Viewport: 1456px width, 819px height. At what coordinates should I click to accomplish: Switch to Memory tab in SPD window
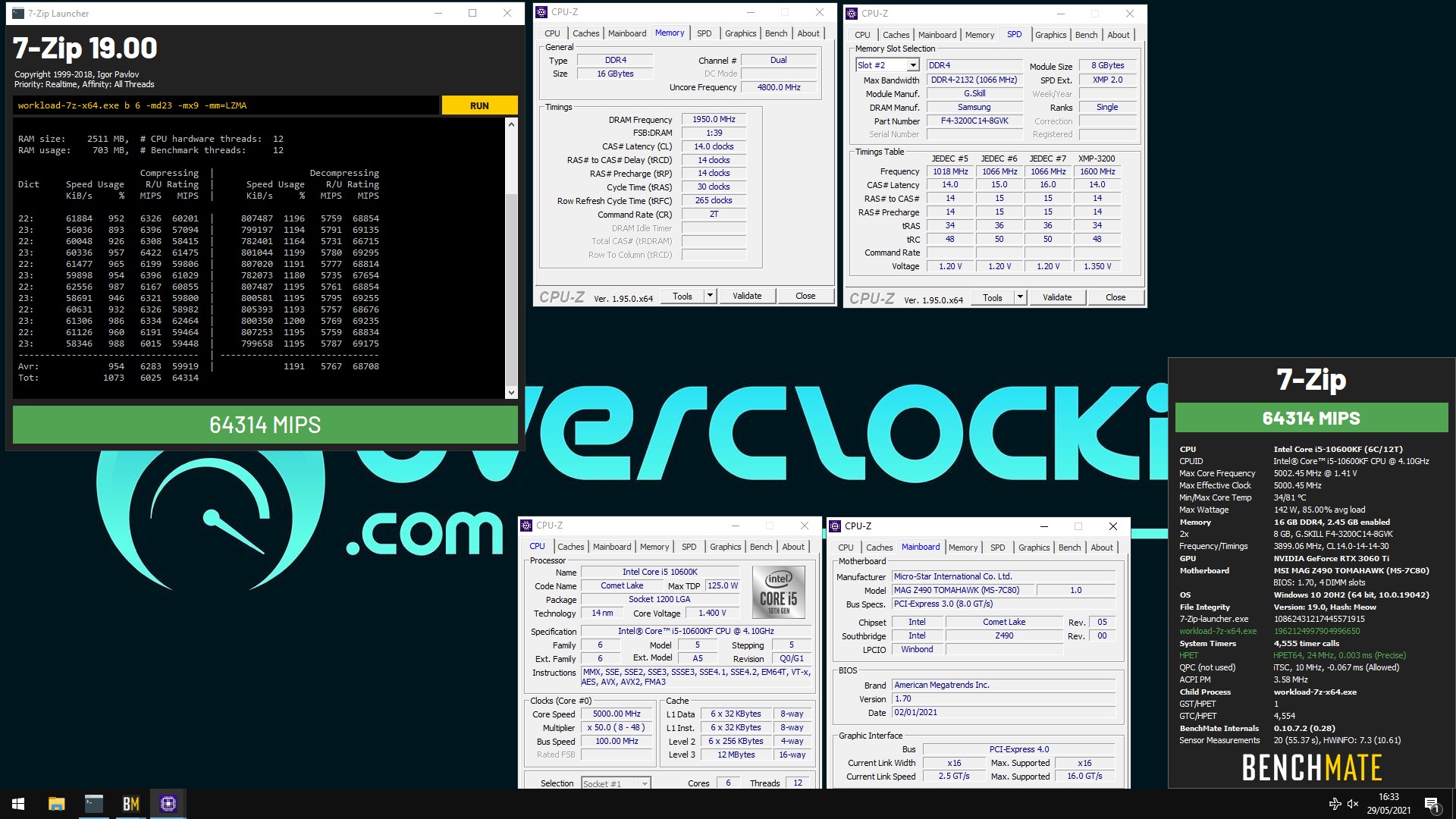click(980, 35)
